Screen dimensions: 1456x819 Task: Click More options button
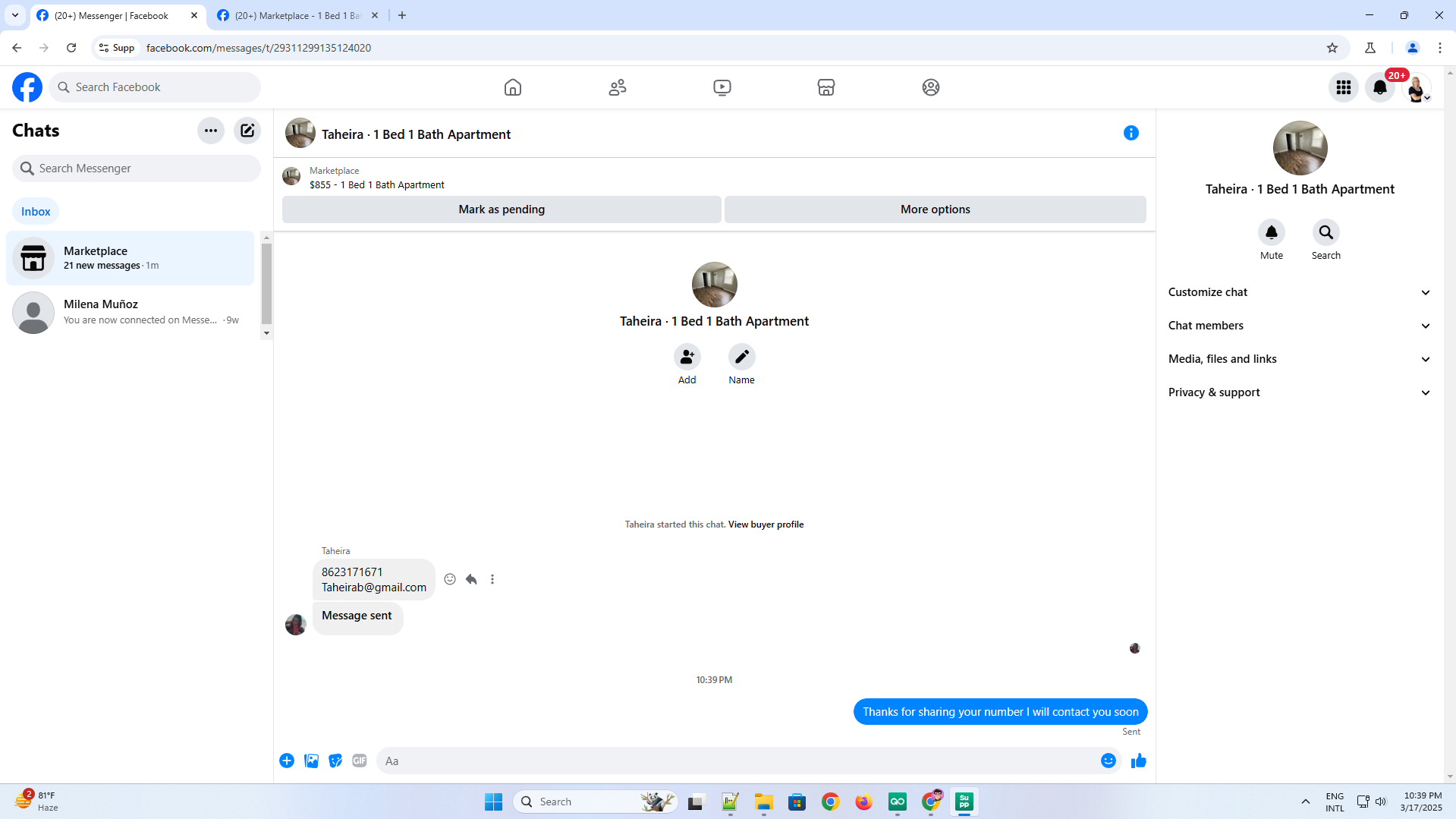936,209
